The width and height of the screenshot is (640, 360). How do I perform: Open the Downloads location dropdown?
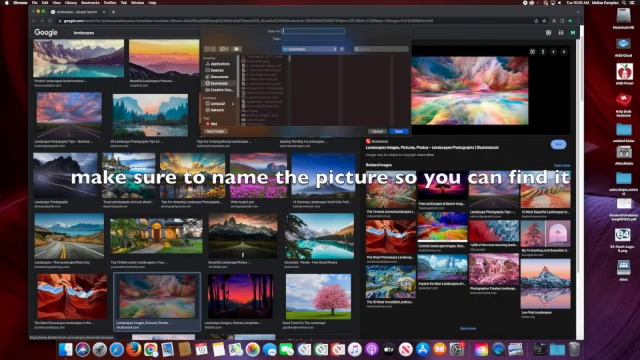(309, 49)
